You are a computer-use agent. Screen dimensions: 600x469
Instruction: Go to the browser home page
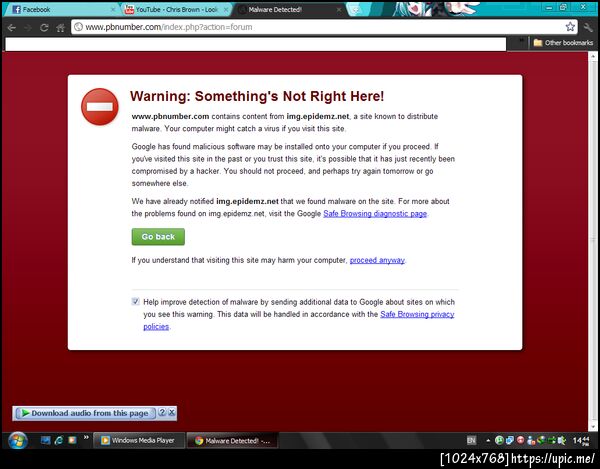[x=60, y=28]
